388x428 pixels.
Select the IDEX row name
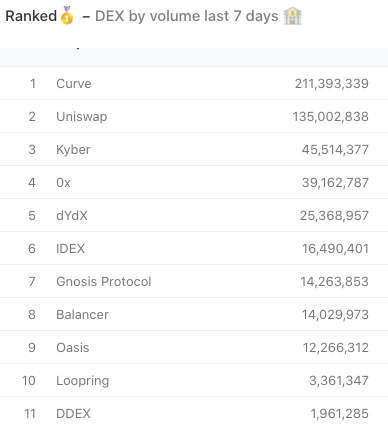tap(70, 248)
